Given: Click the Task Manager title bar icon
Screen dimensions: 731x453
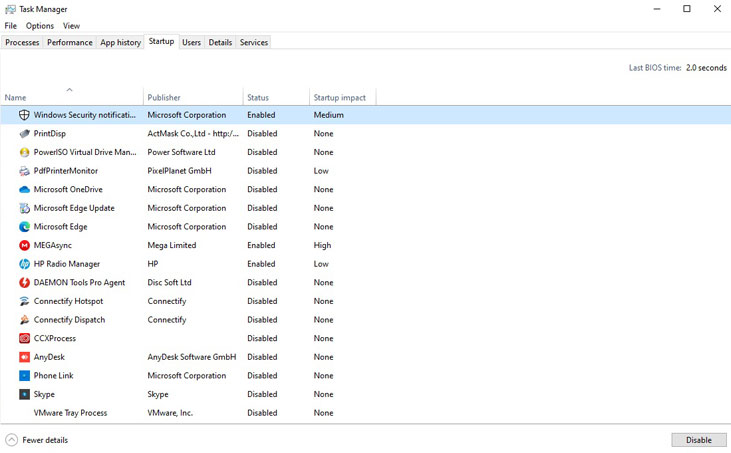Looking at the screenshot, I should click(10, 9).
